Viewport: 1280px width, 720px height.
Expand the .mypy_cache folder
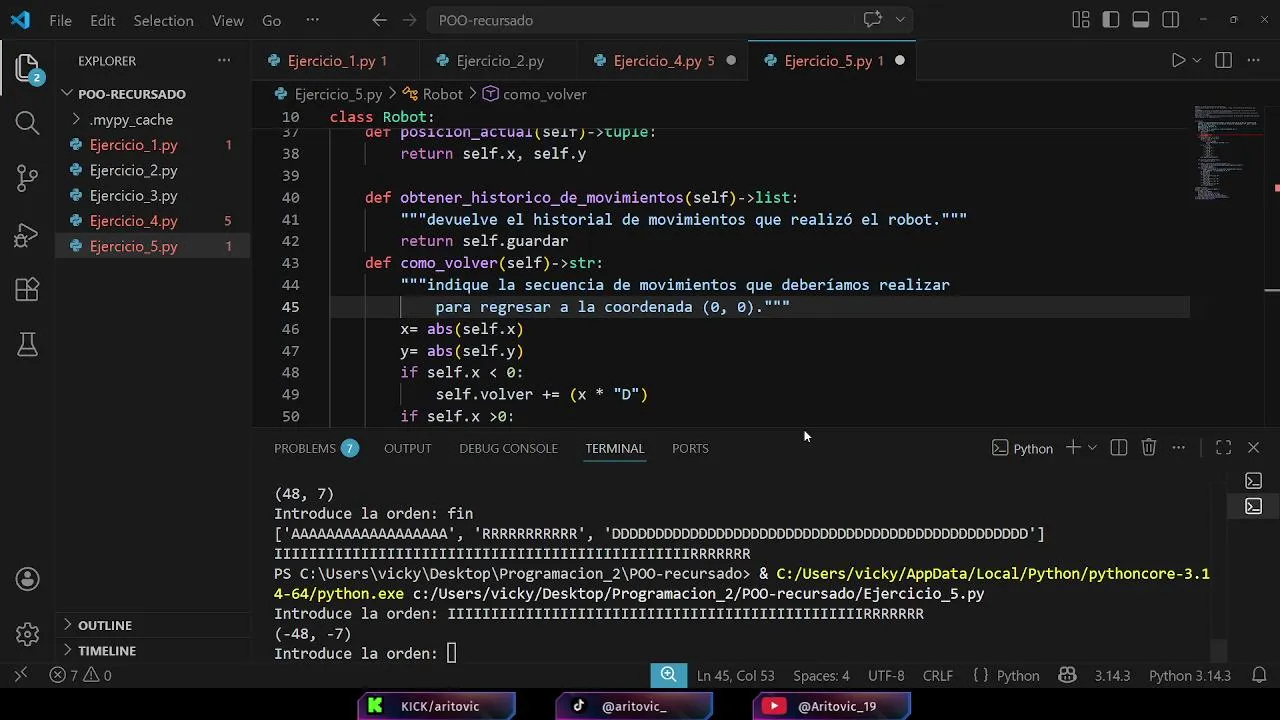[x=130, y=120]
